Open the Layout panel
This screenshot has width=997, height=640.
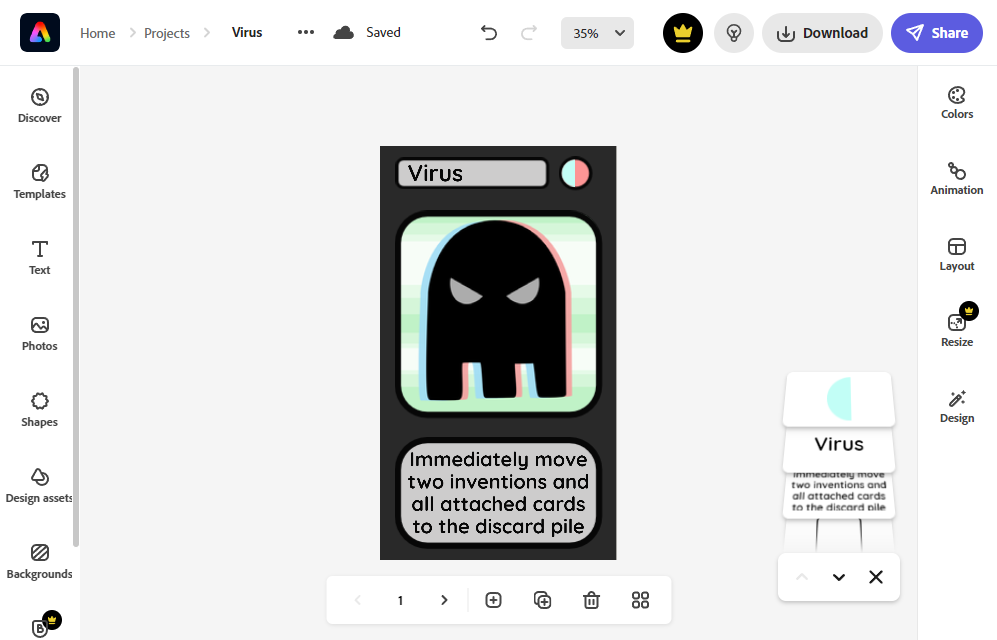pyautogui.click(x=957, y=255)
